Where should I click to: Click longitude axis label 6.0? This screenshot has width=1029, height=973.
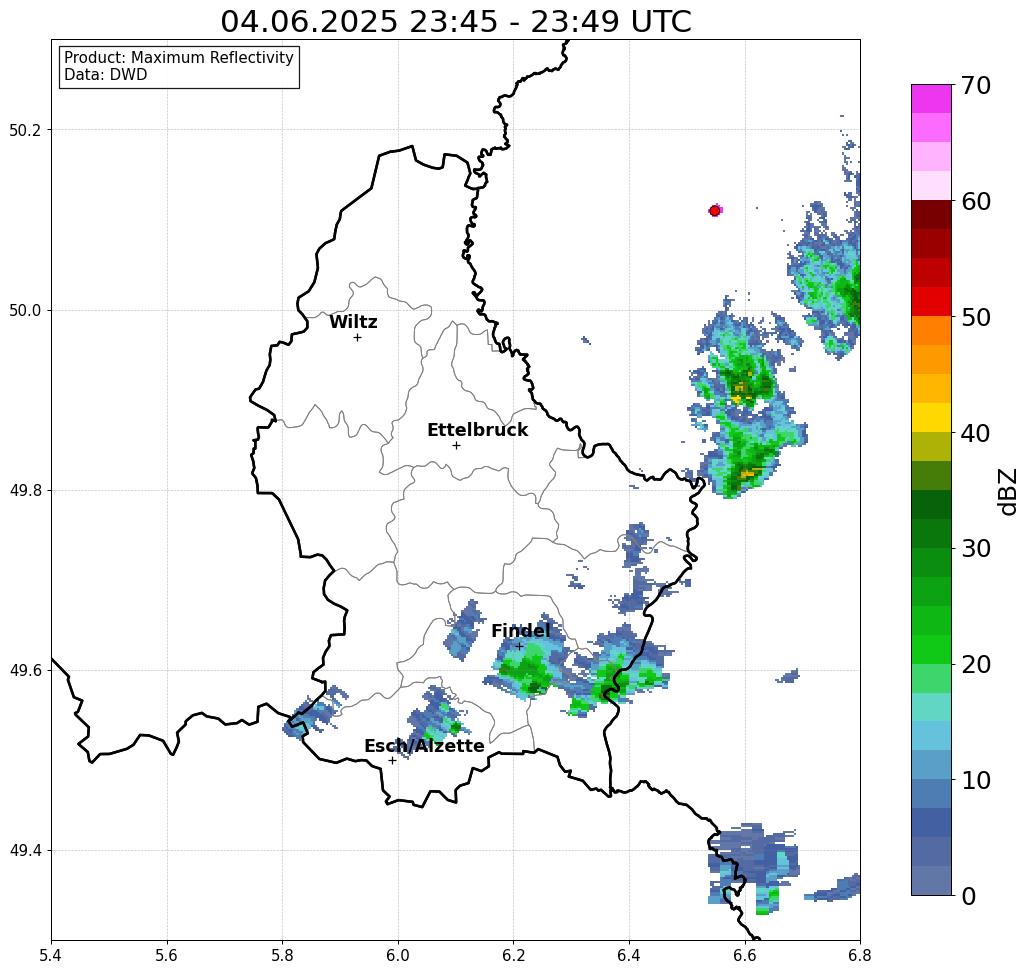(398, 955)
